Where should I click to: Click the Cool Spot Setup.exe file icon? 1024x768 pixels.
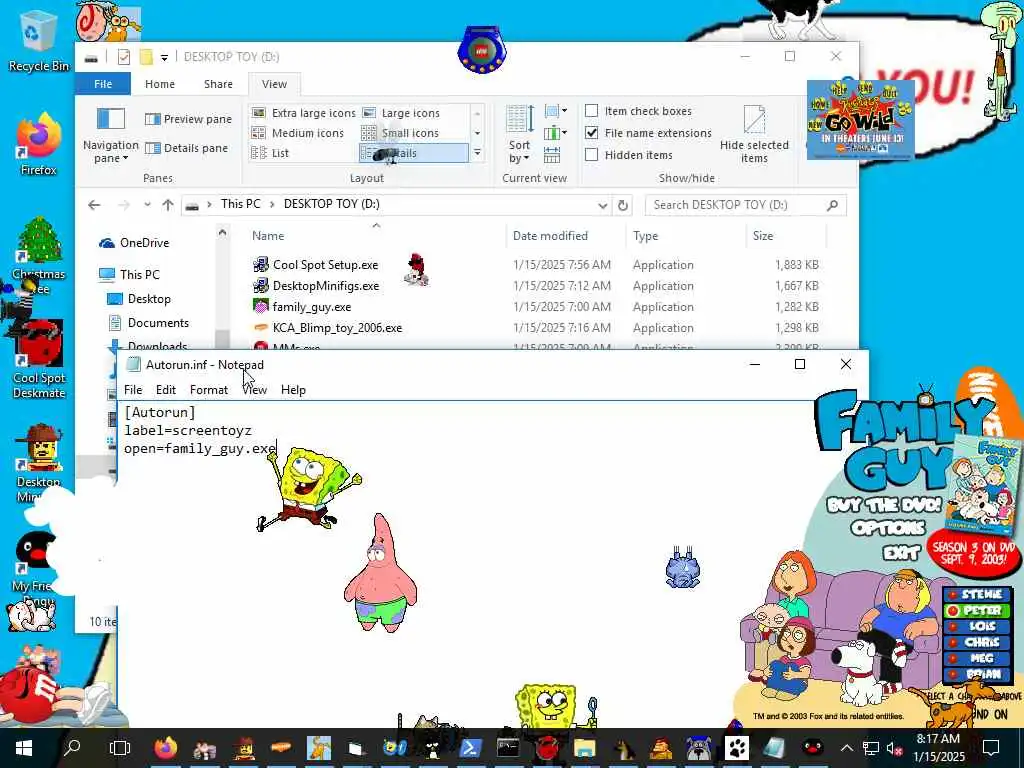point(261,264)
